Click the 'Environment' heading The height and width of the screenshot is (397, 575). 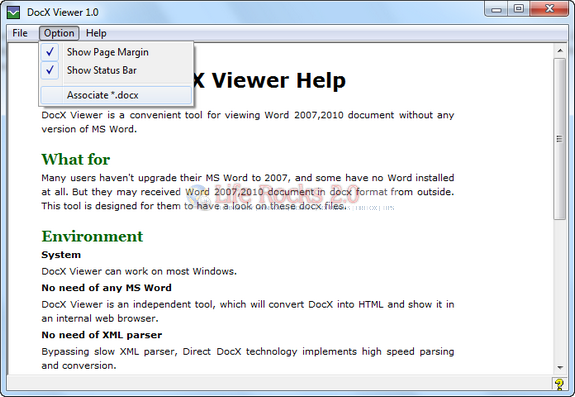(x=92, y=236)
